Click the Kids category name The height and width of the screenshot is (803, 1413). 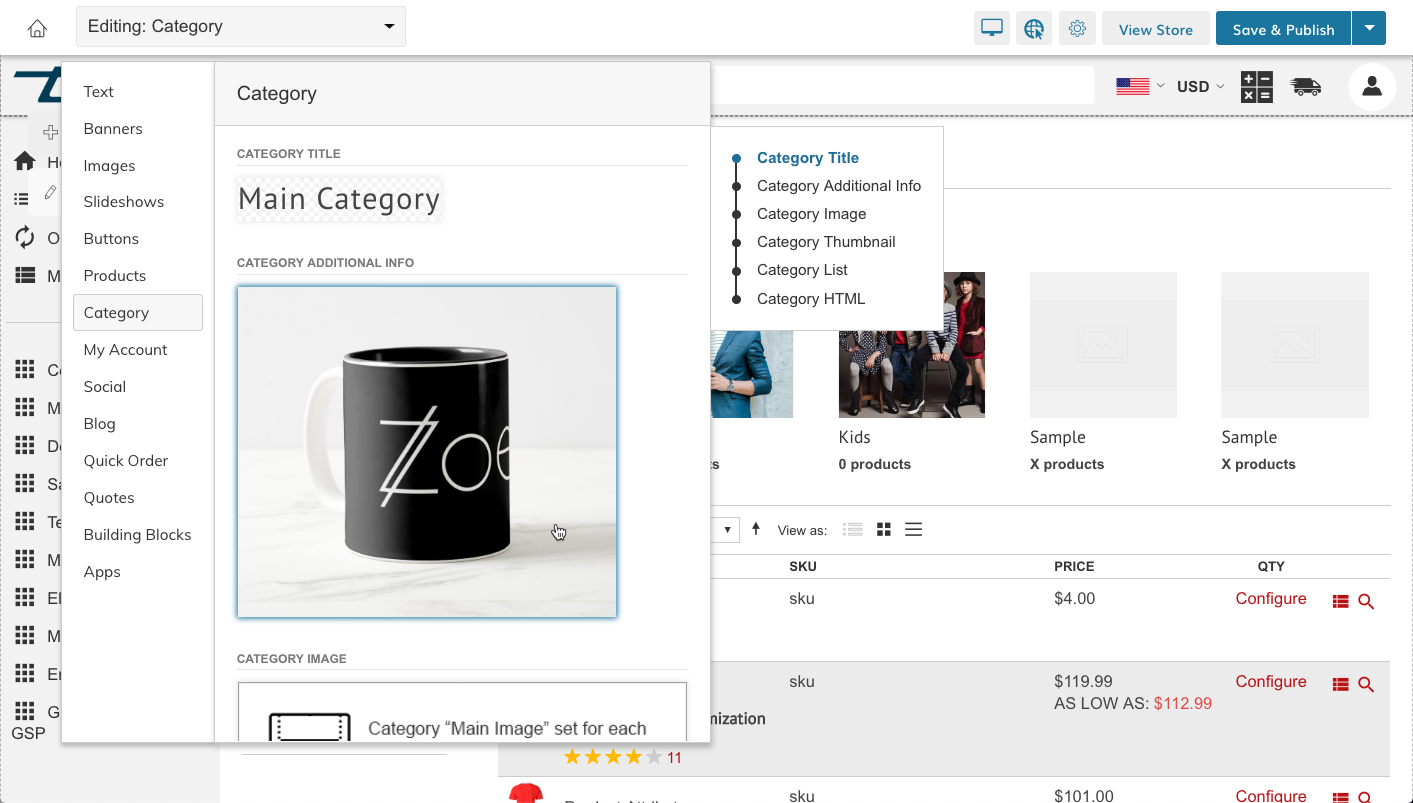point(855,437)
